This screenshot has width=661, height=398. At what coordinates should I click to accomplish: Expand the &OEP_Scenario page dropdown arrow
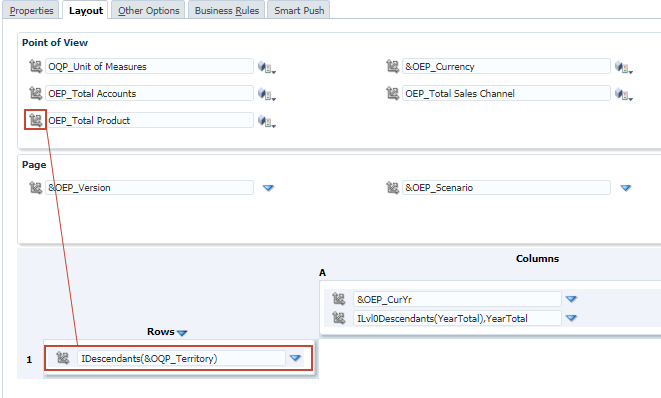626,188
